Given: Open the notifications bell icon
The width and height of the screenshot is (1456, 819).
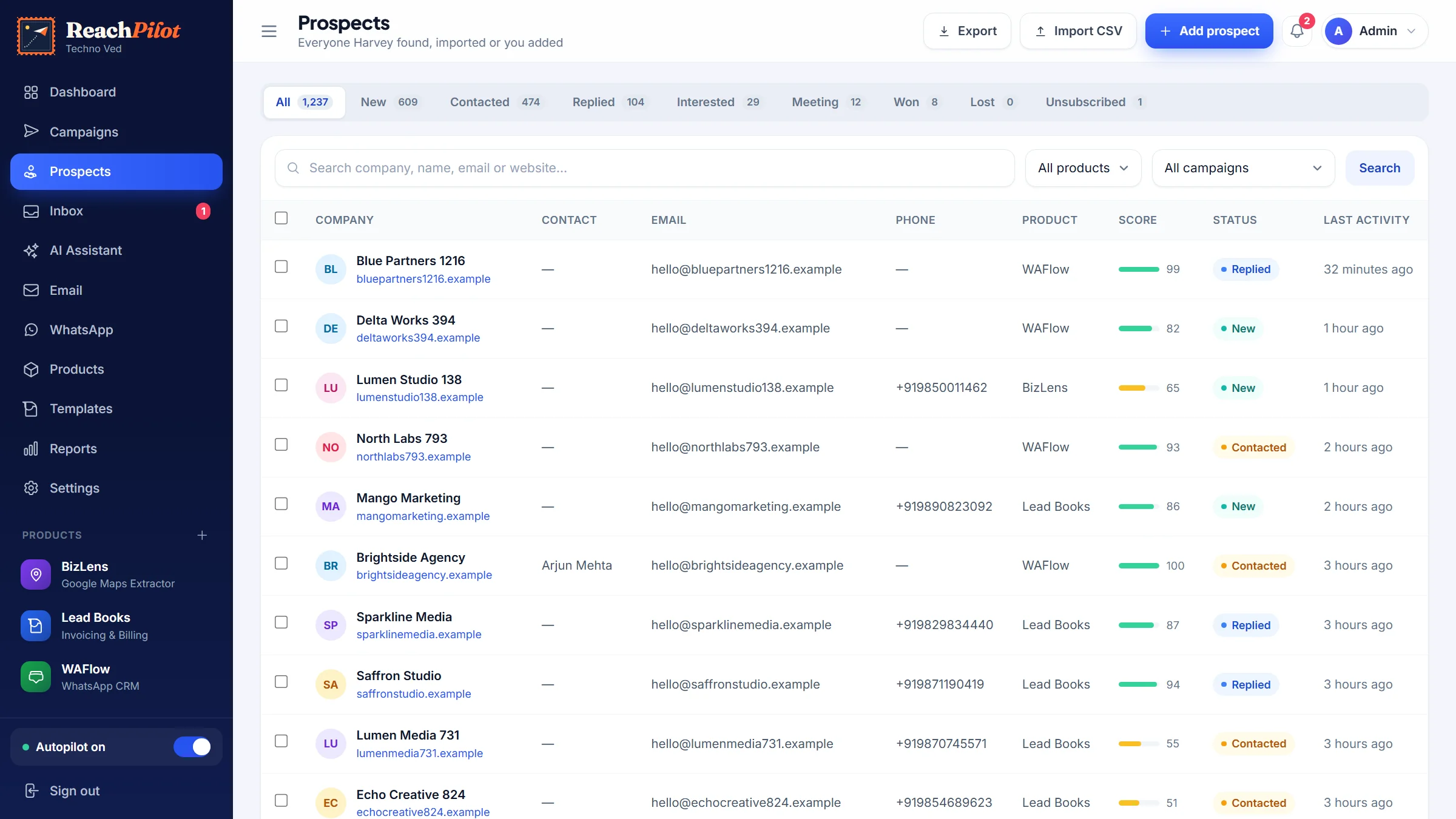Looking at the screenshot, I should click(1297, 31).
